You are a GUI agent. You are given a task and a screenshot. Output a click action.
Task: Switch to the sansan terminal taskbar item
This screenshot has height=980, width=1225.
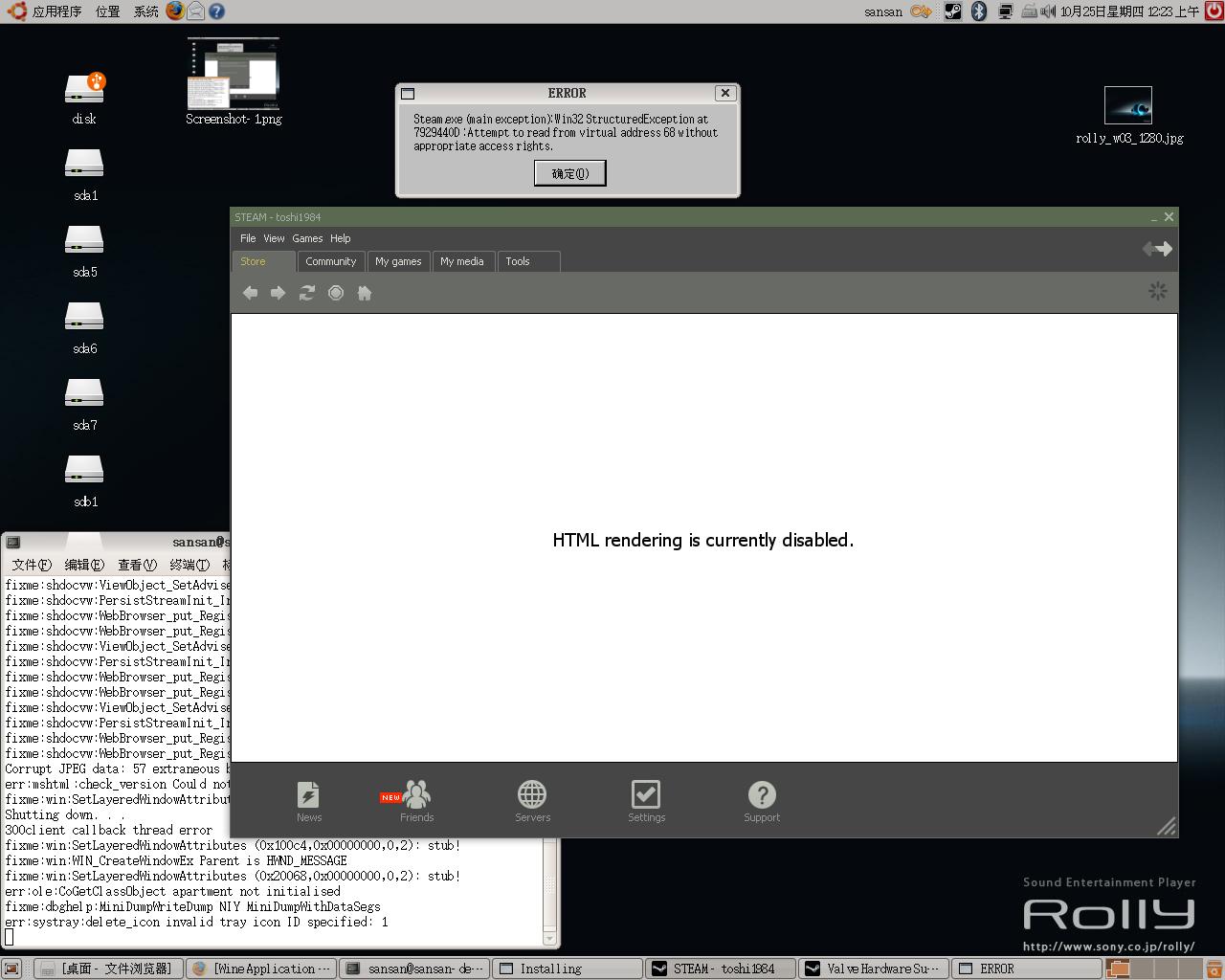pyautogui.click(x=415, y=969)
